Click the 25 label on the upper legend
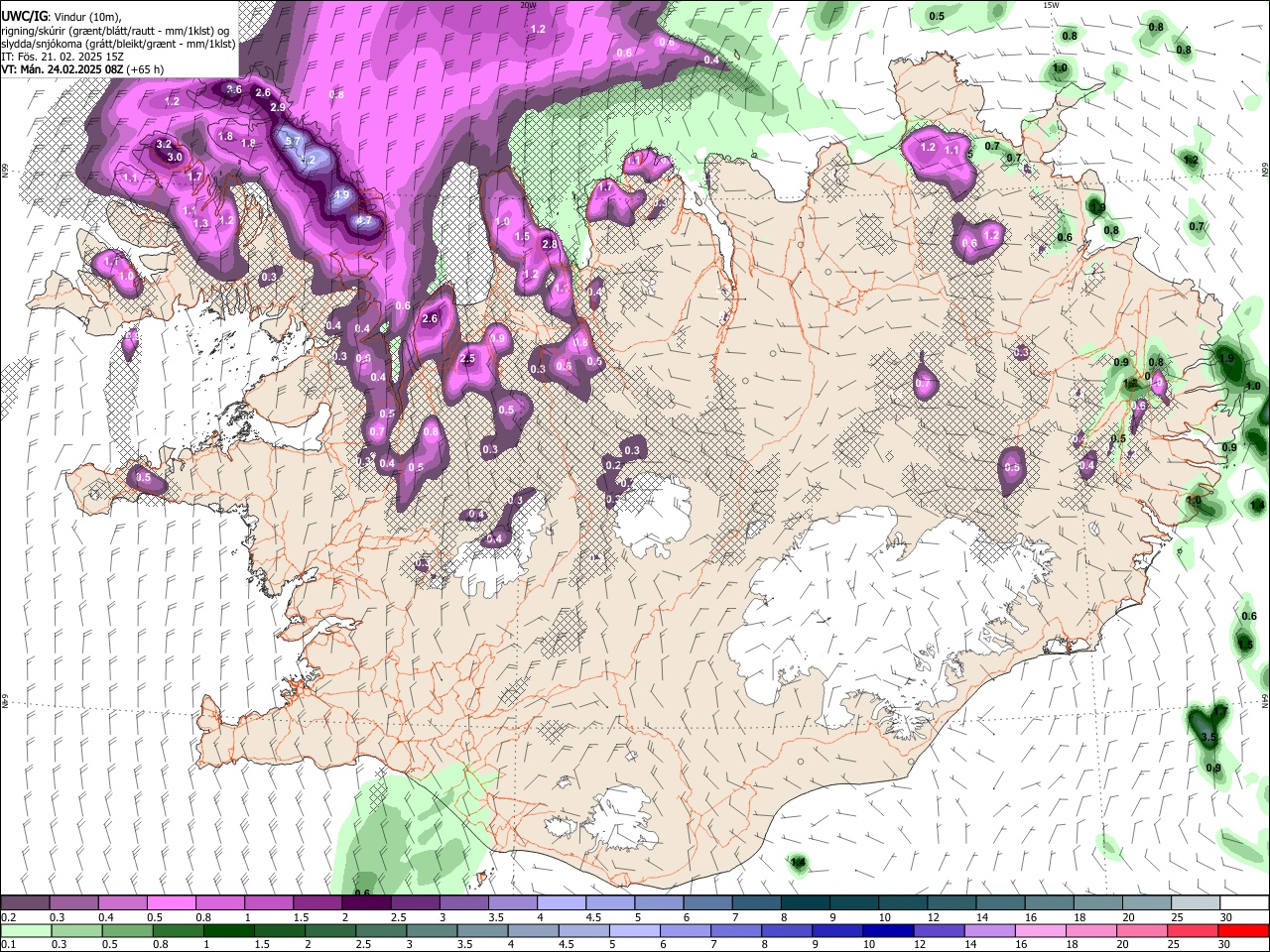 (x=1177, y=917)
